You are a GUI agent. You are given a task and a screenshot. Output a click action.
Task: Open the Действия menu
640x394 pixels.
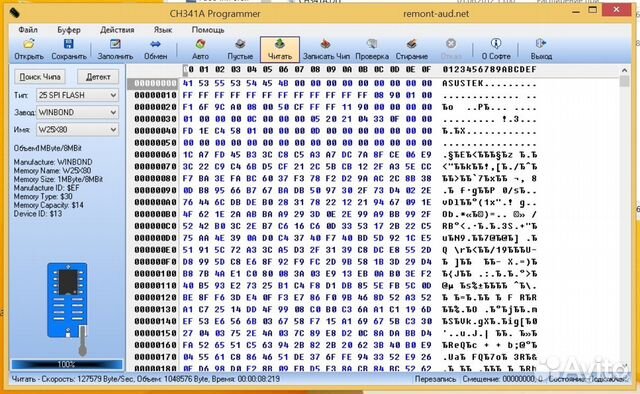click(x=117, y=30)
